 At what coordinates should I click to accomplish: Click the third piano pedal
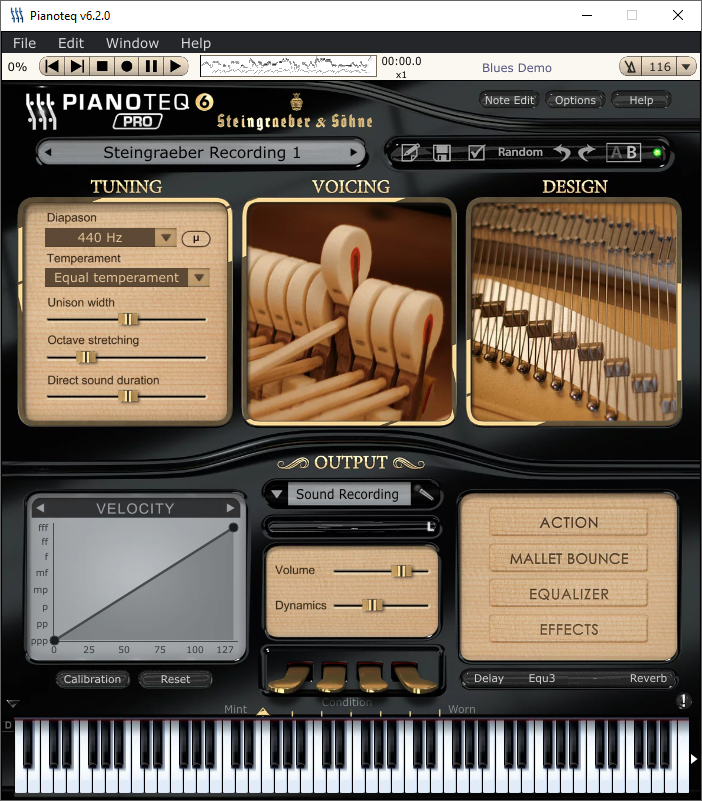[x=371, y=678]
